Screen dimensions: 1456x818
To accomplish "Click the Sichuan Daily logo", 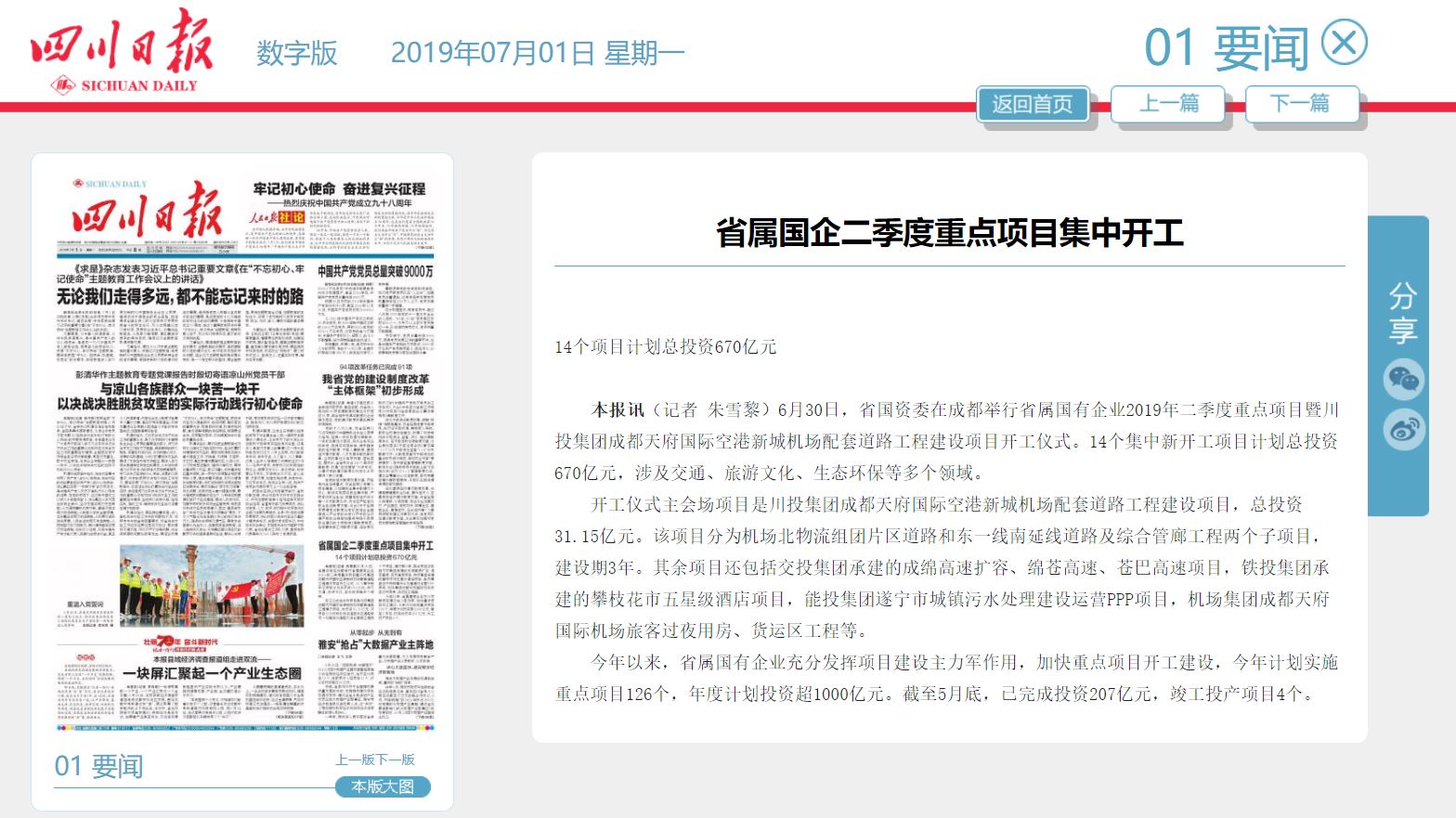I will (x=122, y=52).
